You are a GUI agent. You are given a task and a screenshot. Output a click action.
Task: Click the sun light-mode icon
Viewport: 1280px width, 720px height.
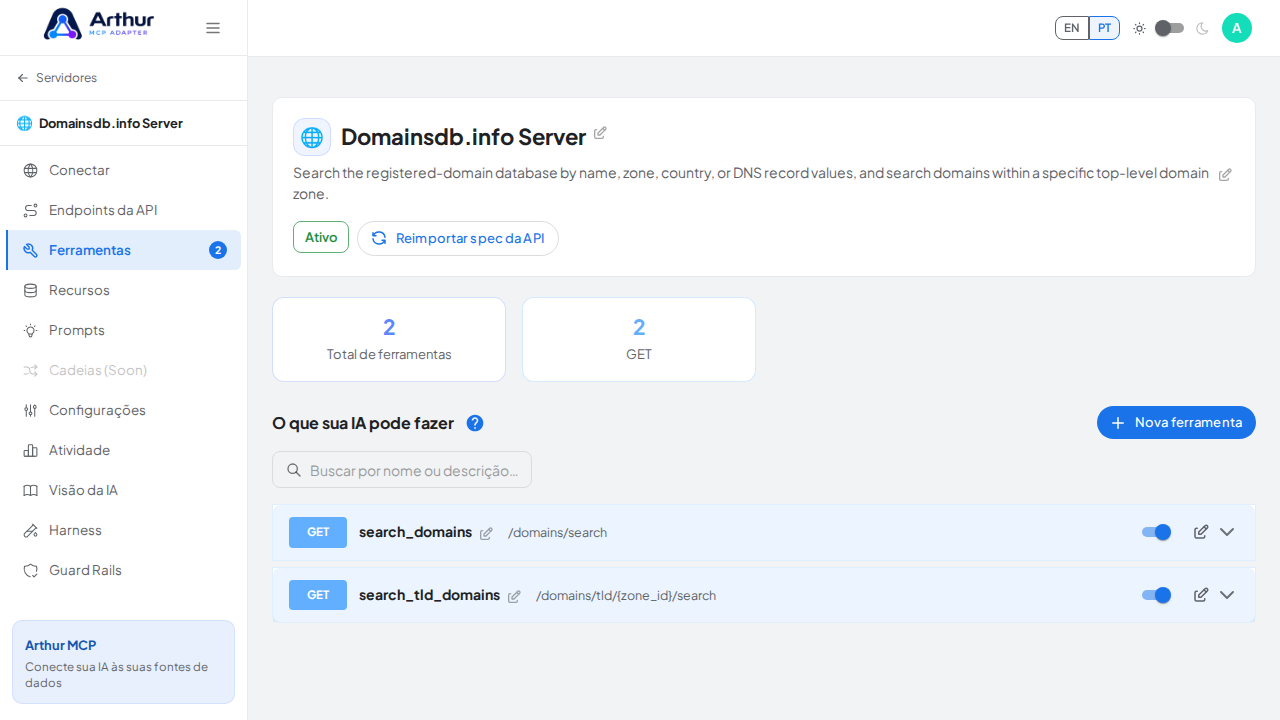(1139, 28)
